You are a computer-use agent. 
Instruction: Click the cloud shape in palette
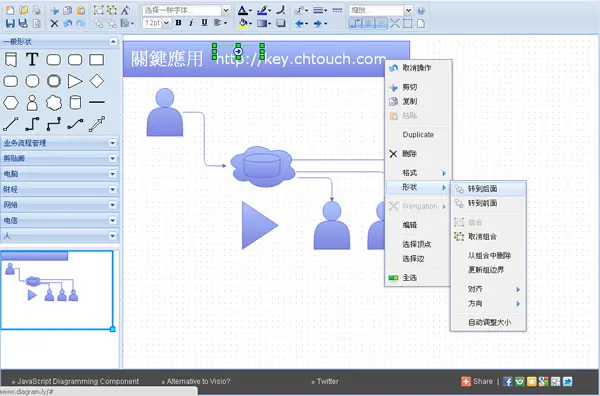[54, 103]
